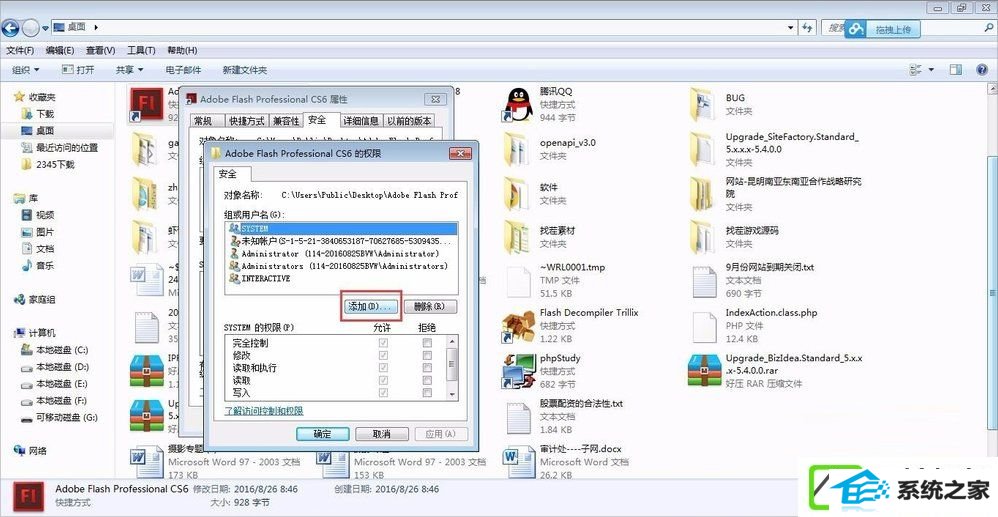Select the 找茬游戏源码 folder icon

tap(705, 236)
